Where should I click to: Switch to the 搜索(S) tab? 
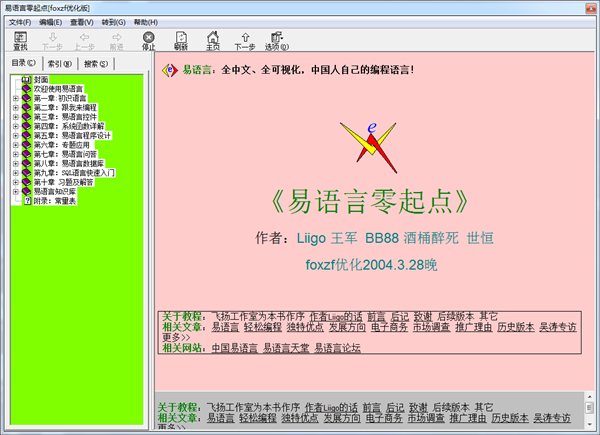coord(96,64)
